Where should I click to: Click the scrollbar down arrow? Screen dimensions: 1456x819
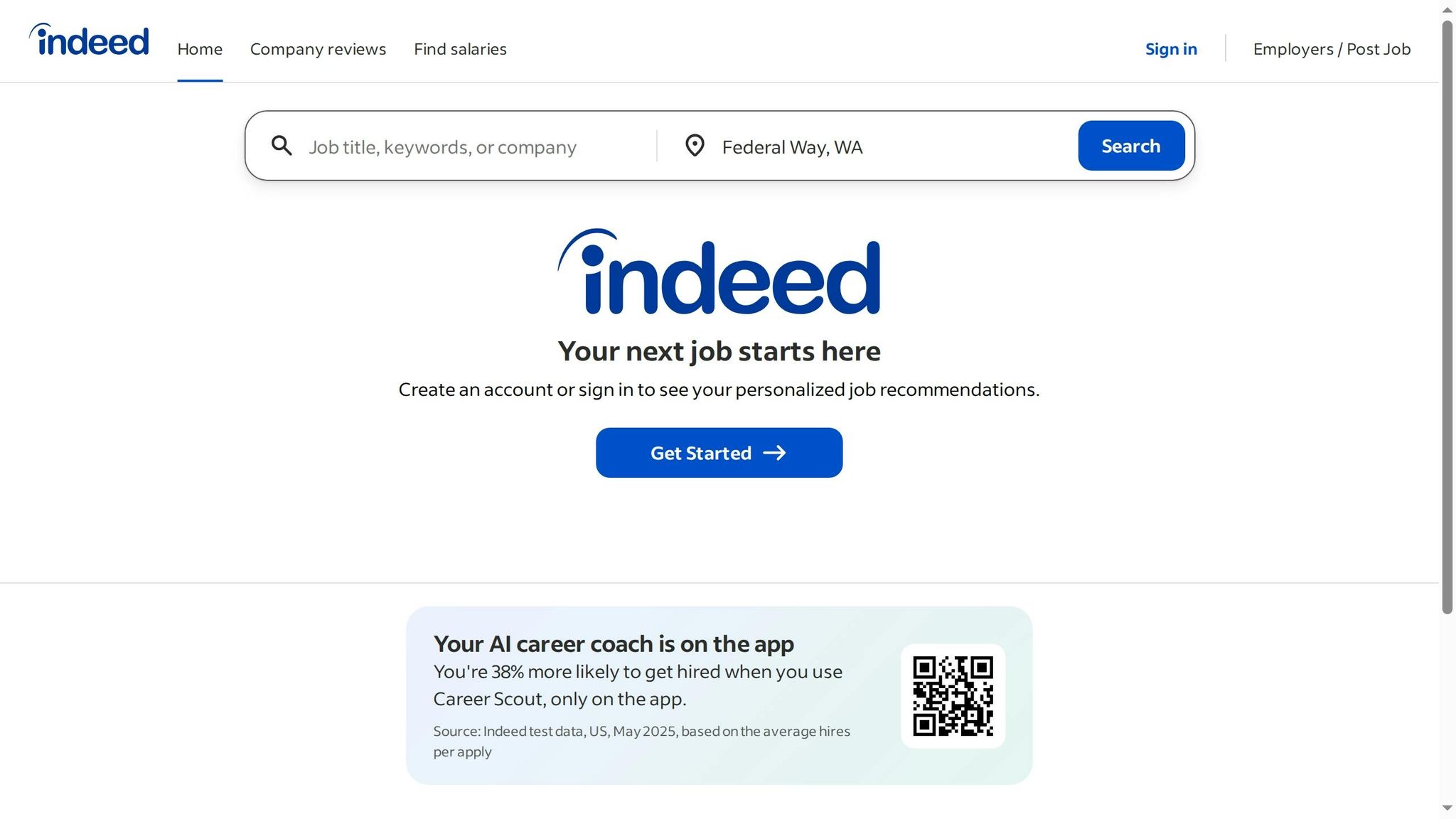pyautogui.click(x=1447, y=808)
